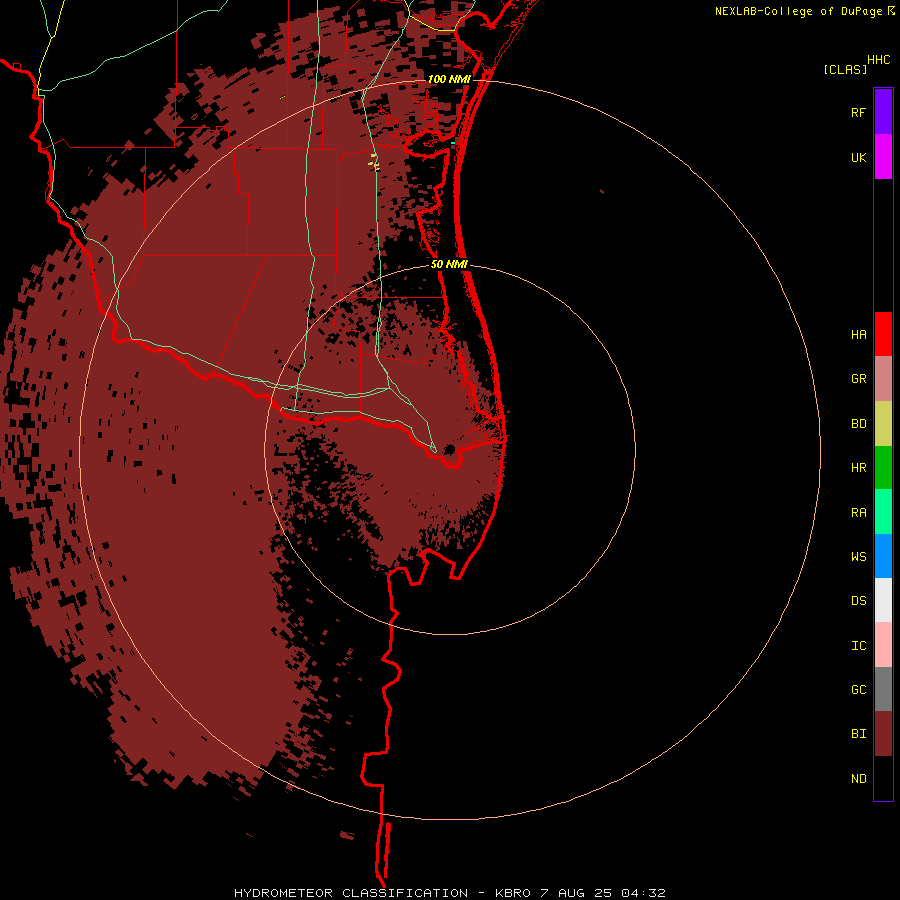The height and width of the screenshot is (900, 900).
Task: Click the "WS" legend label
Action: pos(859,556)
